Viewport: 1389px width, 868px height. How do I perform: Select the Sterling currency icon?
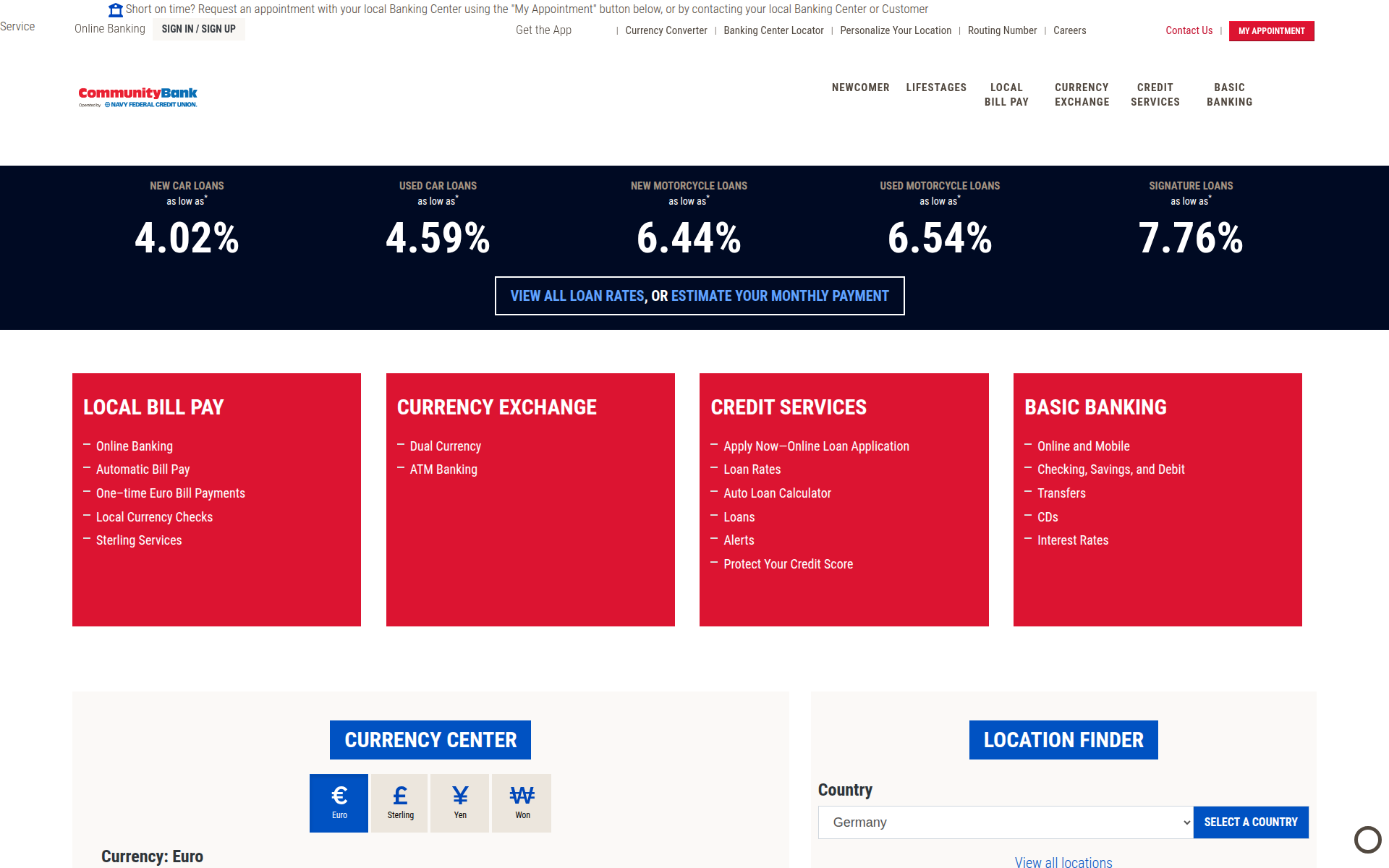click(x=400, y=803)
